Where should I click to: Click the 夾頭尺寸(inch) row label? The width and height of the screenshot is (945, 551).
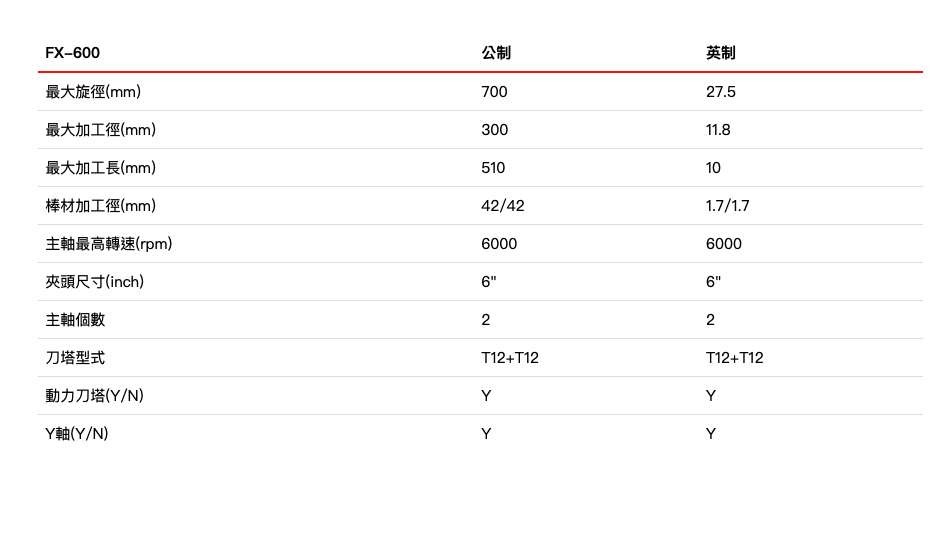pos(95,282)
